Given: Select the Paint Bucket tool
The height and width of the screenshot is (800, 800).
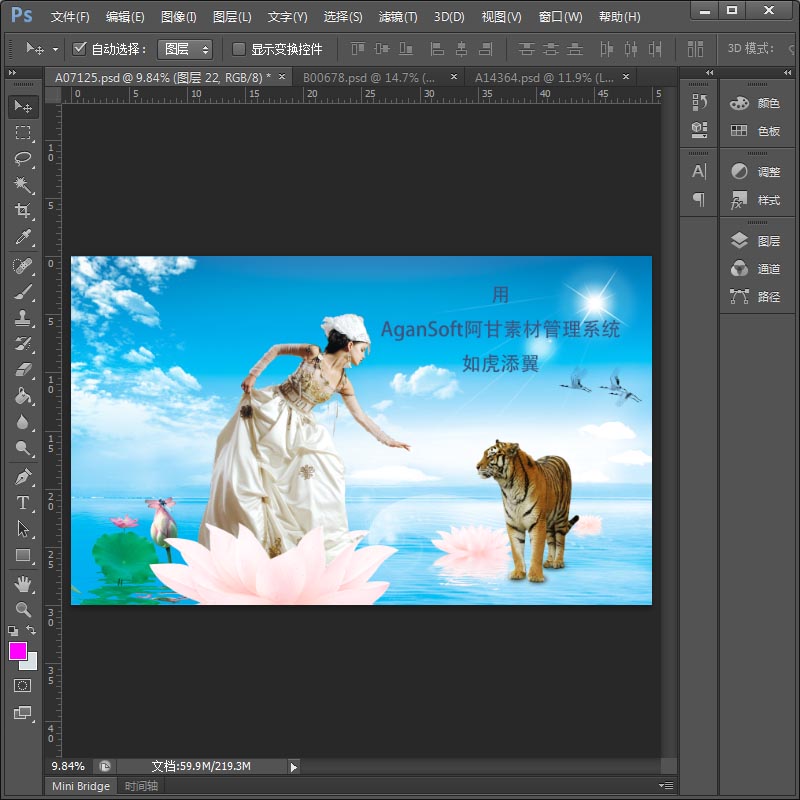Looking at the screenshot, I should point(23,396).
